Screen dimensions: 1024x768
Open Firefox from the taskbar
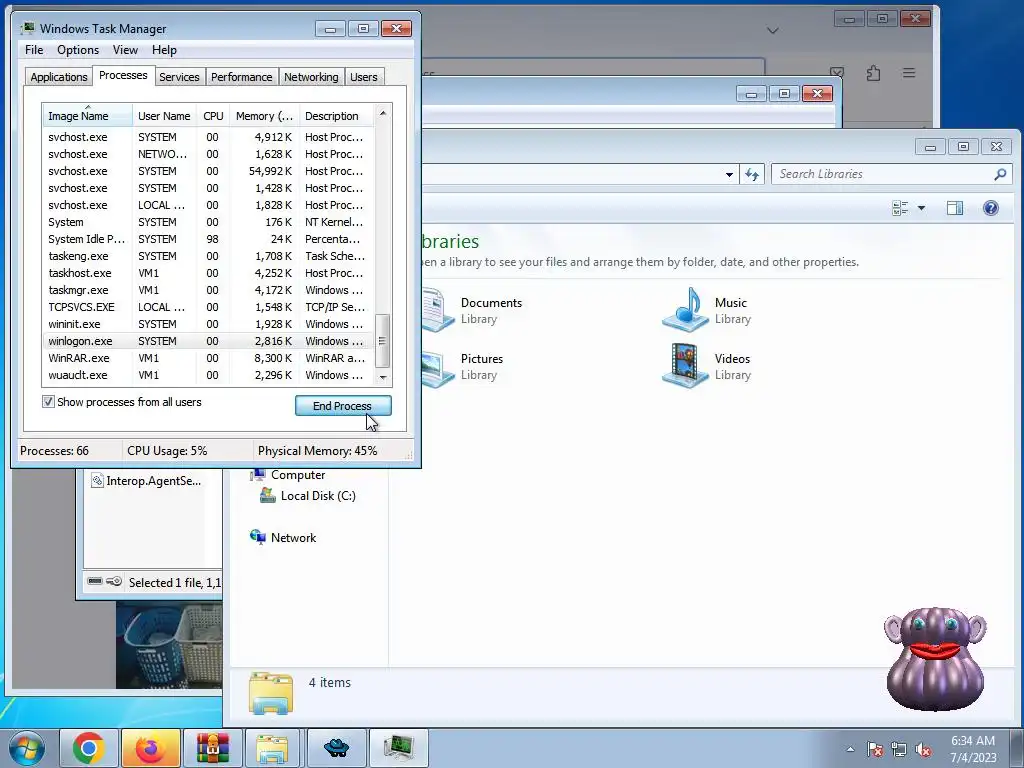point(150,748)
